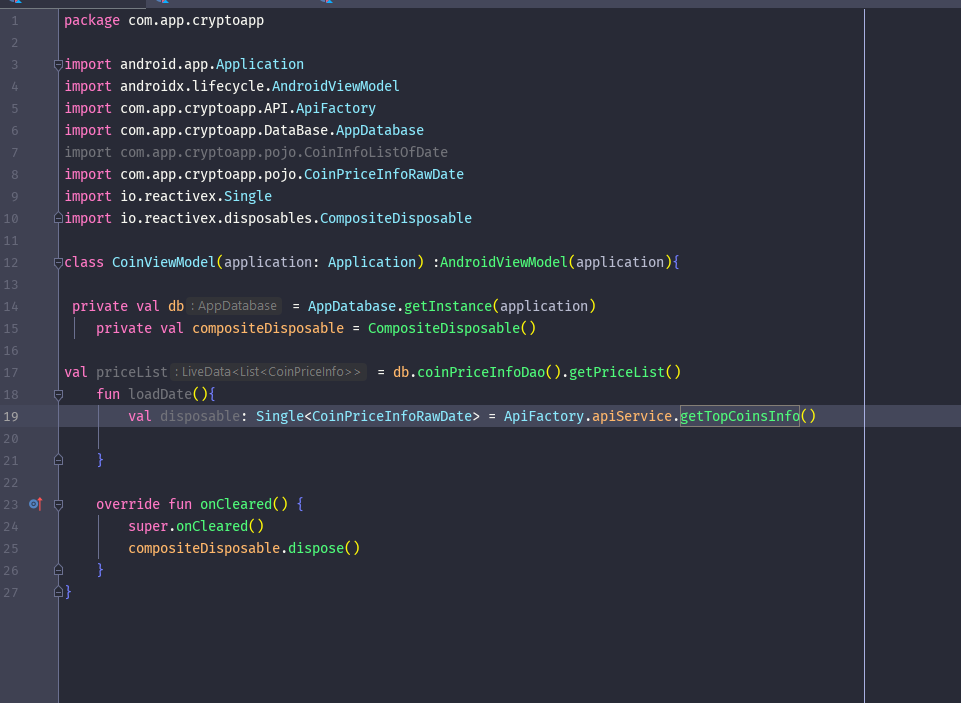Screen dimensions: 961x703
Task: Click the loadDate function name
Action: tap(160, 394)
